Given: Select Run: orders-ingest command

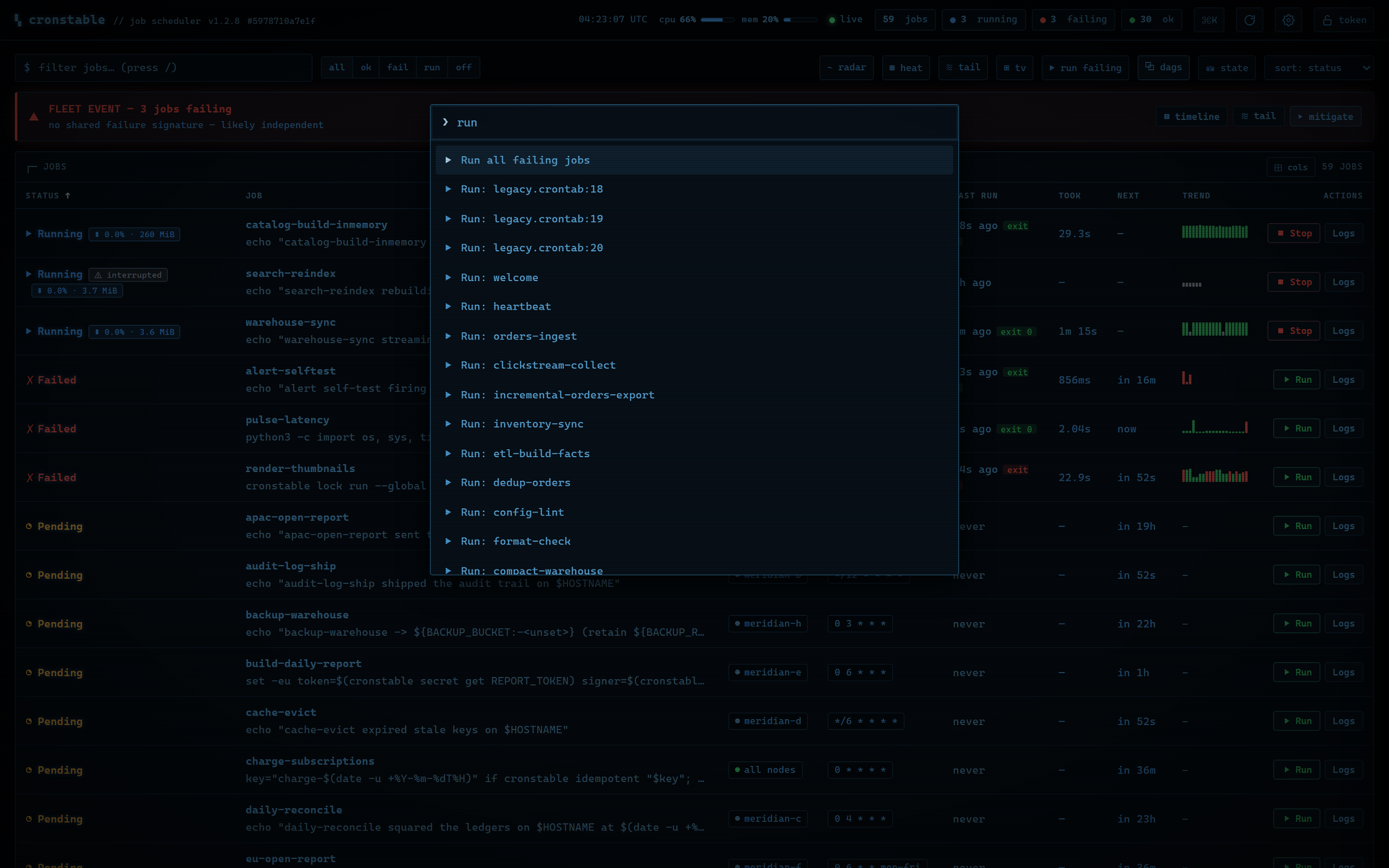Looking at the screenshot, I should 694,336.
